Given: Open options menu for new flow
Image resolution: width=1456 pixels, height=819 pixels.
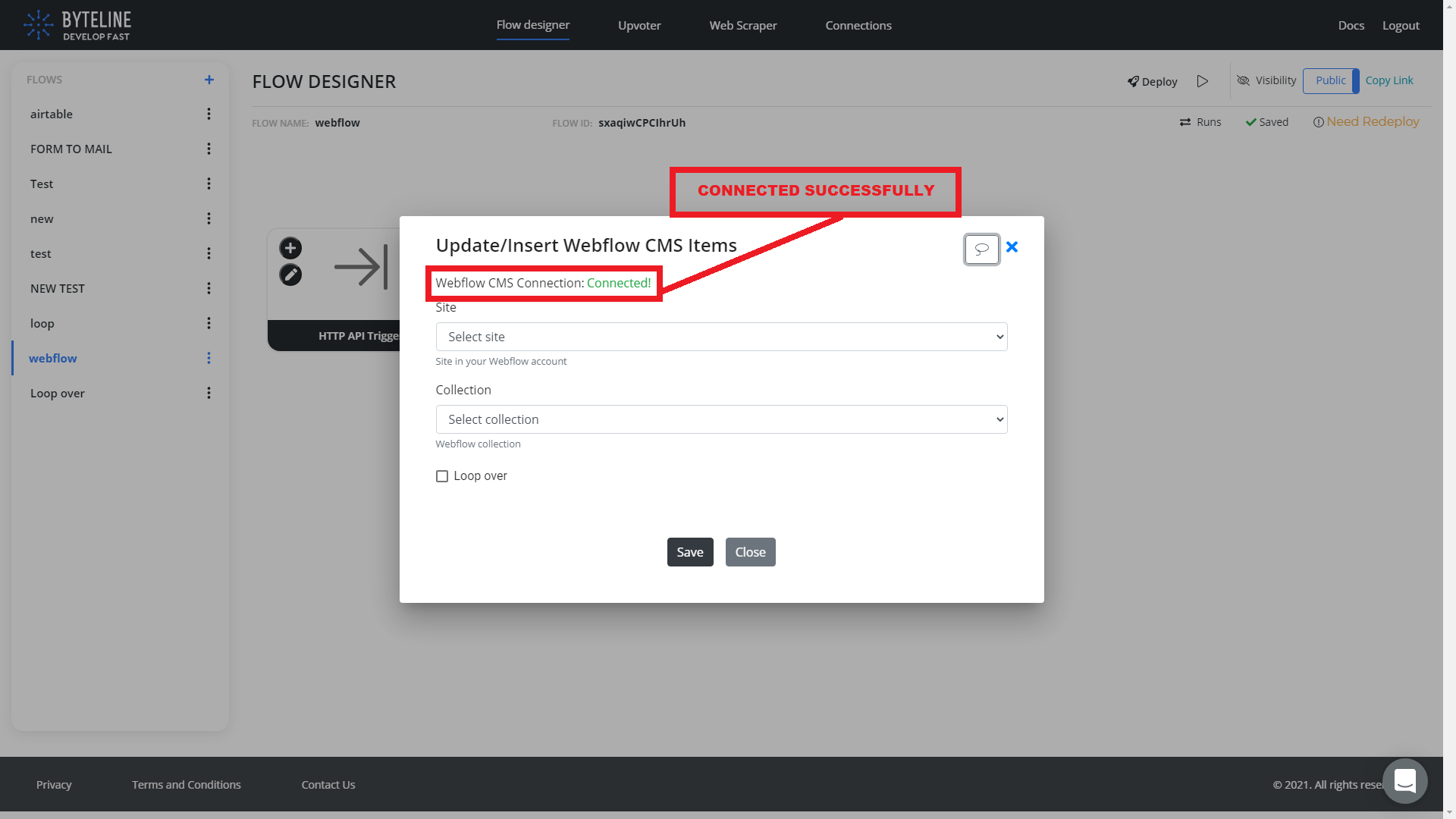Looking at the screenshot, I should pyautogui.click(x=209, y=218).
